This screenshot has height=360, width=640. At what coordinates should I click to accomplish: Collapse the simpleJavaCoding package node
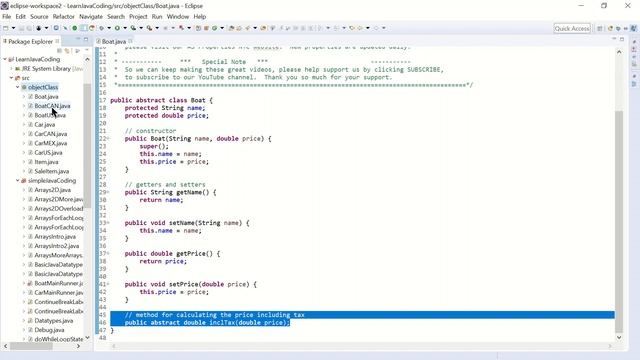[18, 180]
